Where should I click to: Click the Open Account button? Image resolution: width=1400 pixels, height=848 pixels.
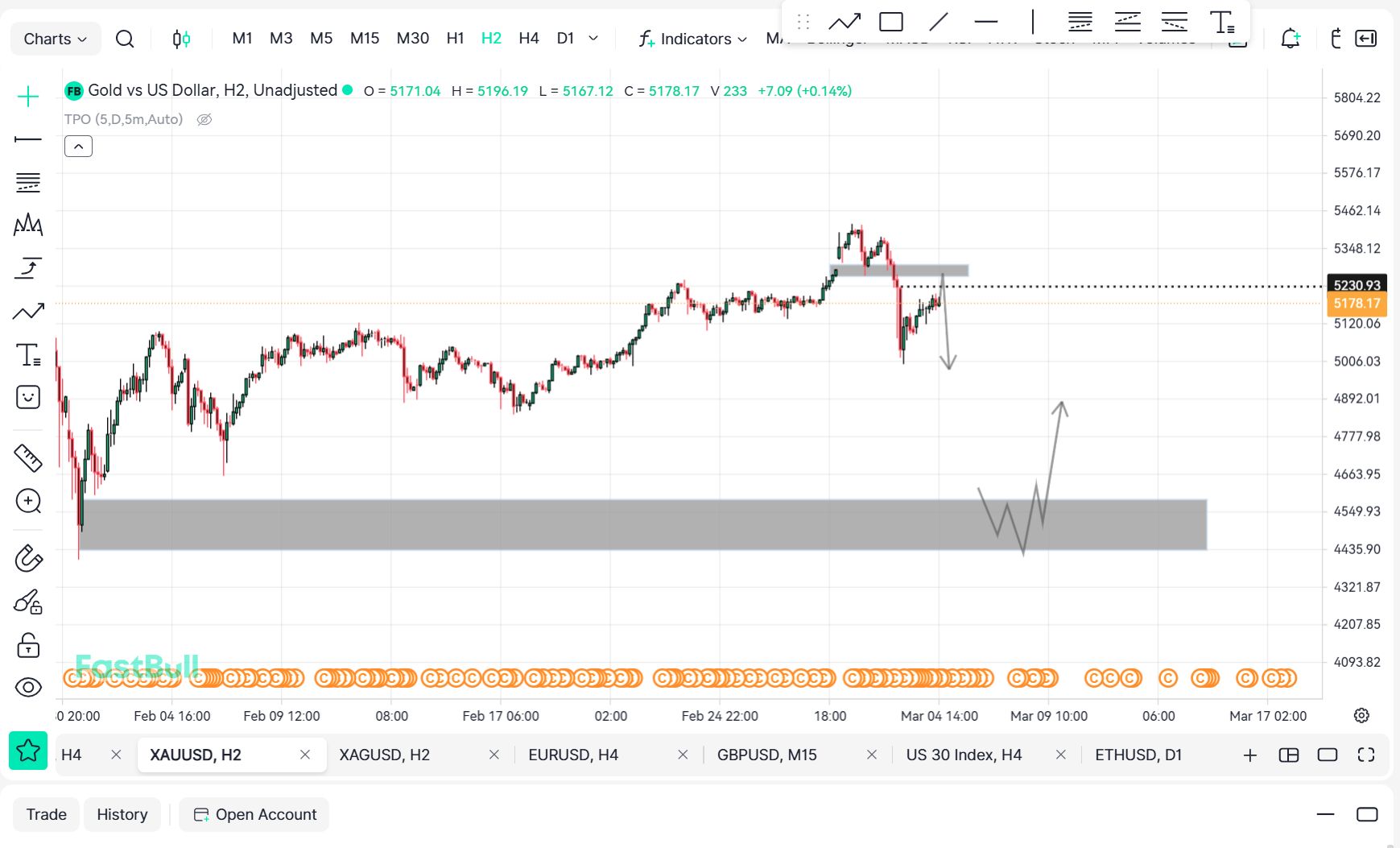pyautogui.click(x=254, y=814)
